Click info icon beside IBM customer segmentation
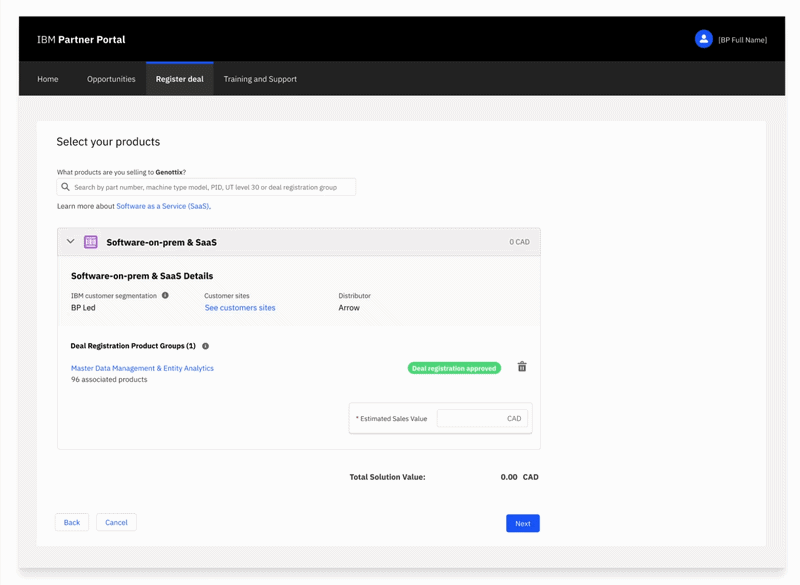Viewport: 800px width, 585px height. pyautogui.click(x=165, y=295)
